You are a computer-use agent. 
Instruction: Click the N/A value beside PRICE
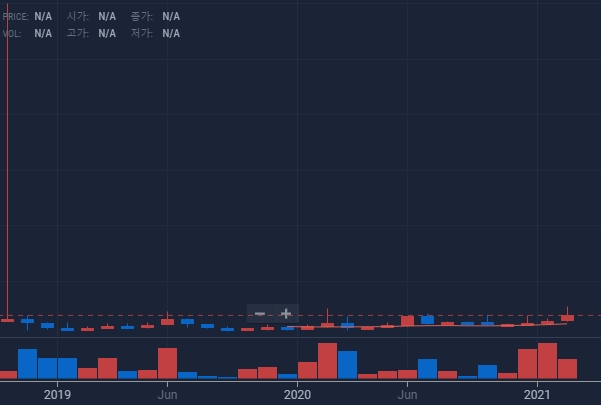(x=43, y=16)
